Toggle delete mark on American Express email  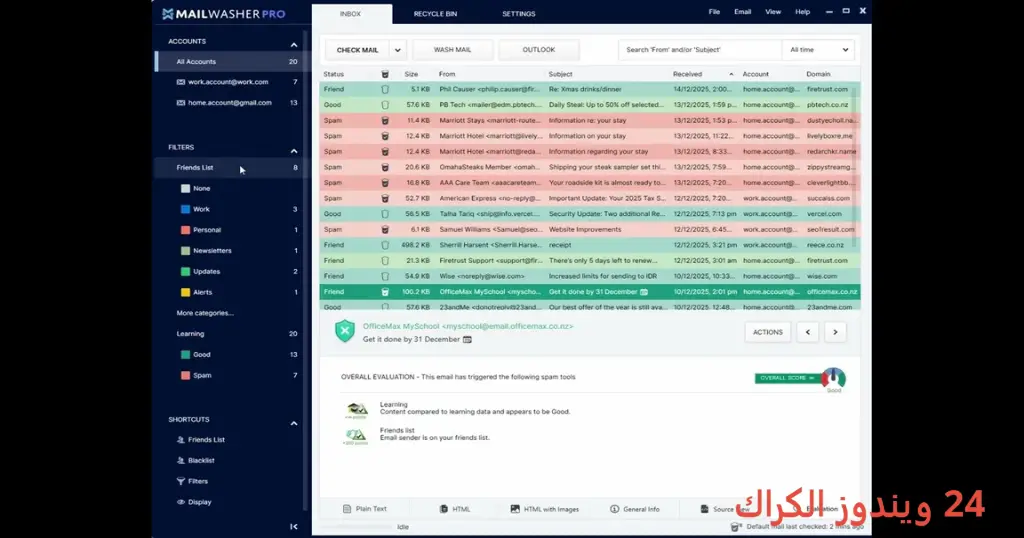(385, 198)
